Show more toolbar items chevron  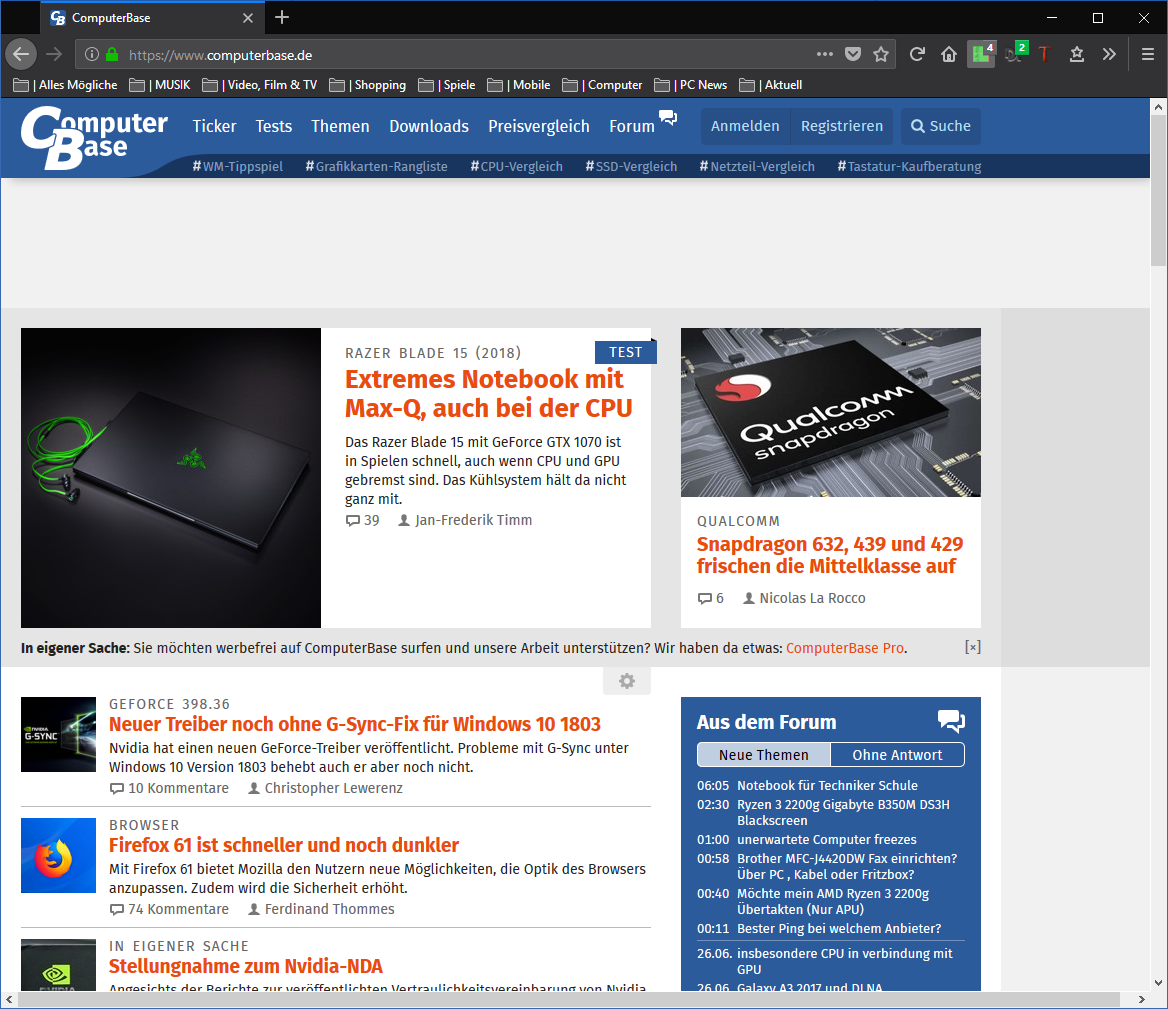tap(1109, 54)
